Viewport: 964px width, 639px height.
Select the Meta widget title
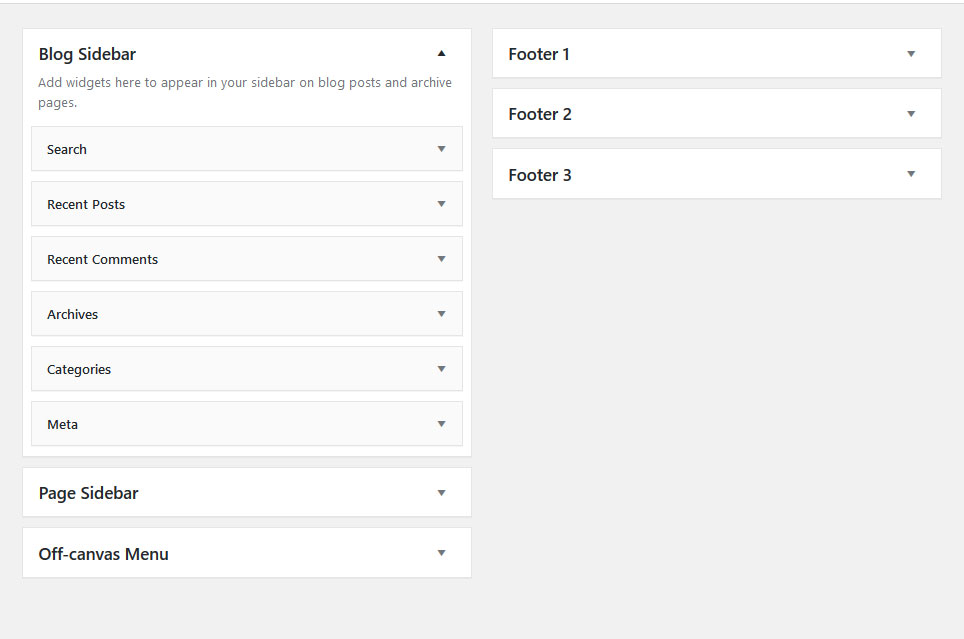(x=62, y=424)
